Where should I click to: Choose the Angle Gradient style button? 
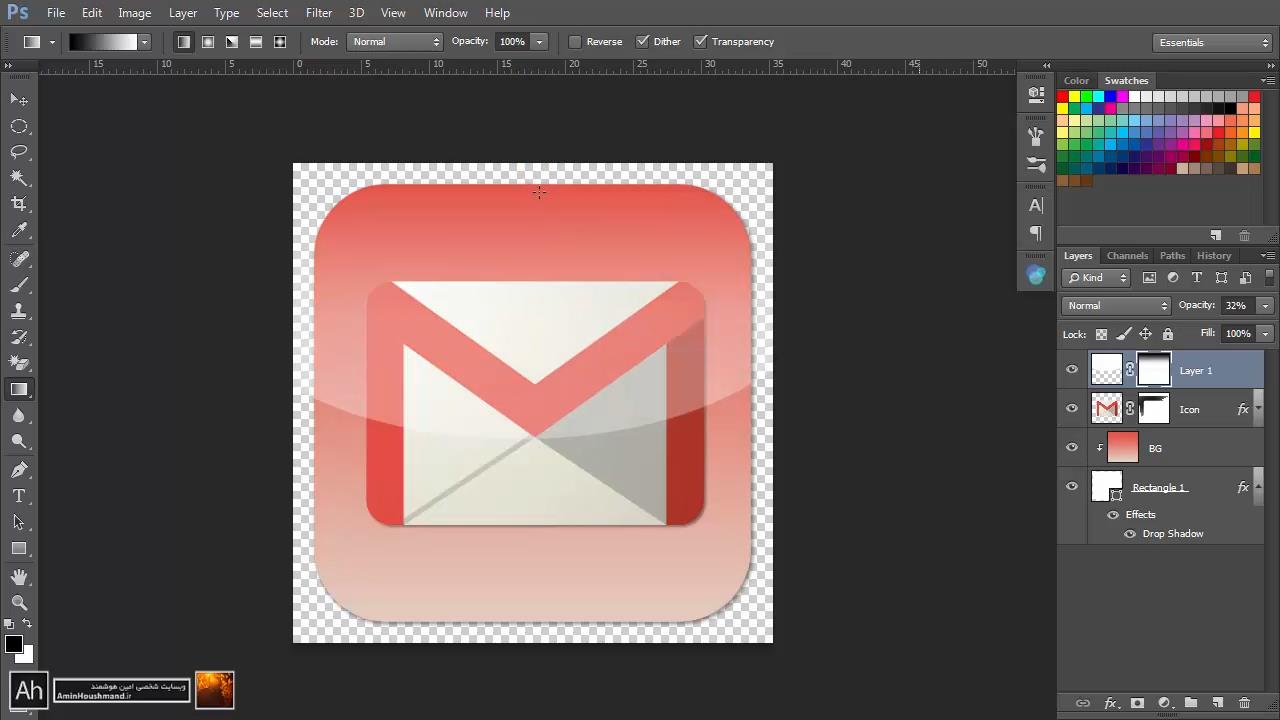(232, 42)
